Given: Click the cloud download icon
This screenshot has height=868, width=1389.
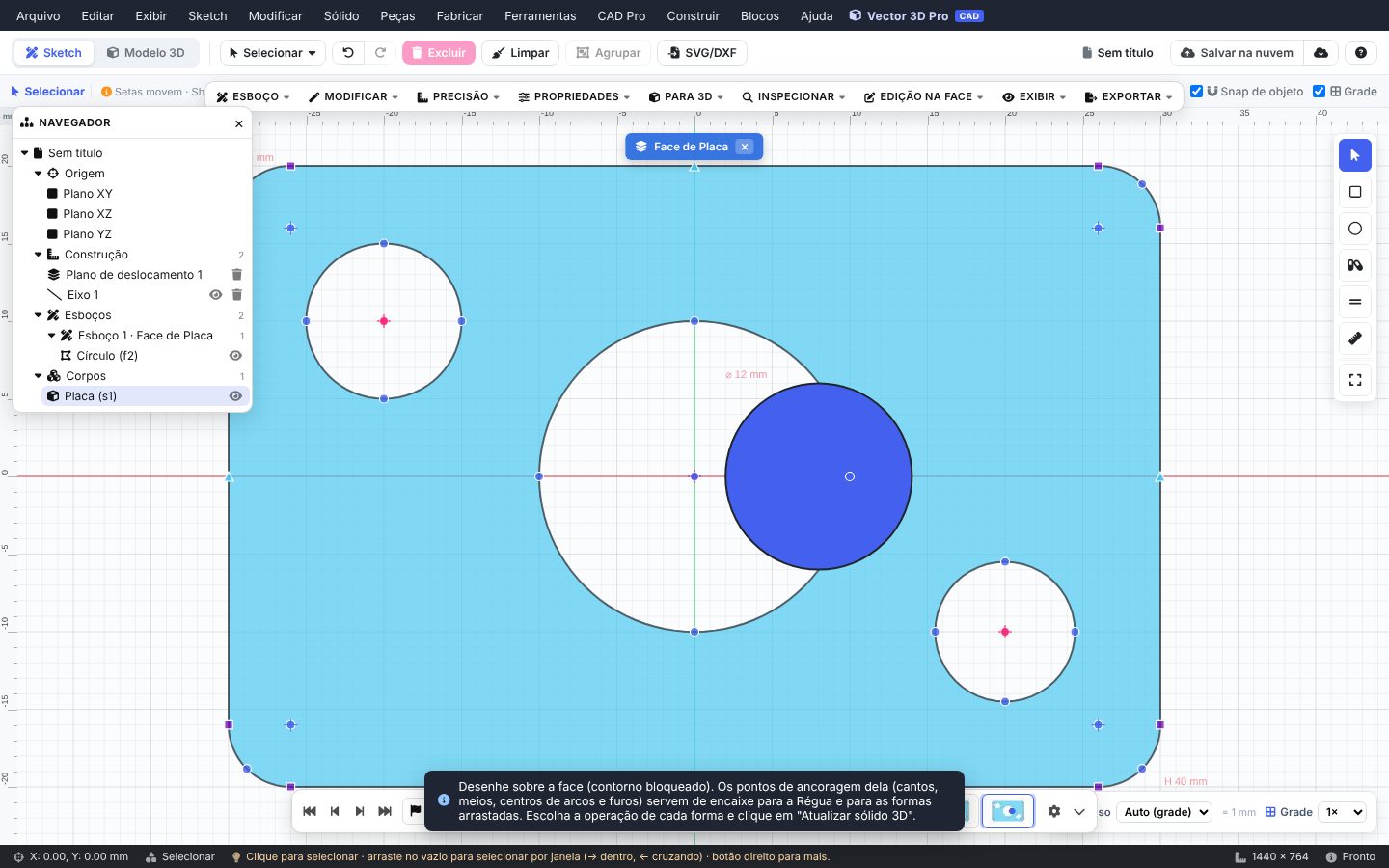Looking at the screenshot, I should (x=1321, y=53).
